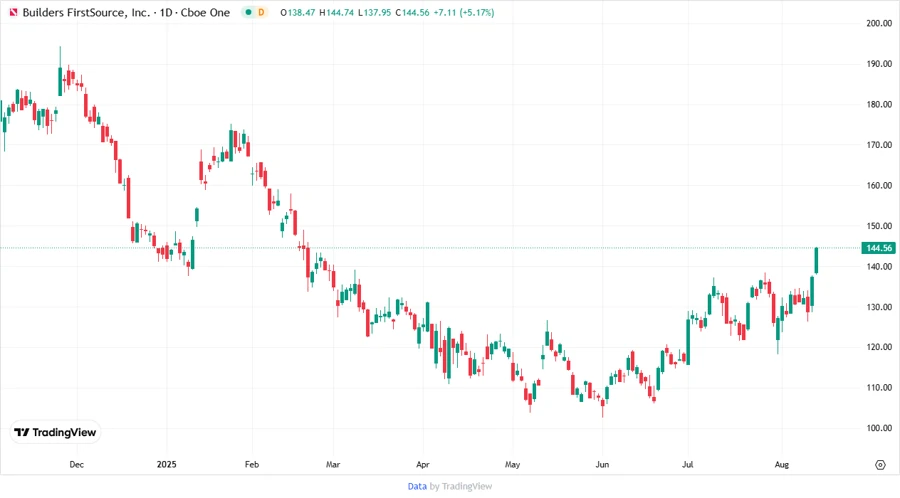Click the close value C144.56
900x498 pixels.
[412, 12]
